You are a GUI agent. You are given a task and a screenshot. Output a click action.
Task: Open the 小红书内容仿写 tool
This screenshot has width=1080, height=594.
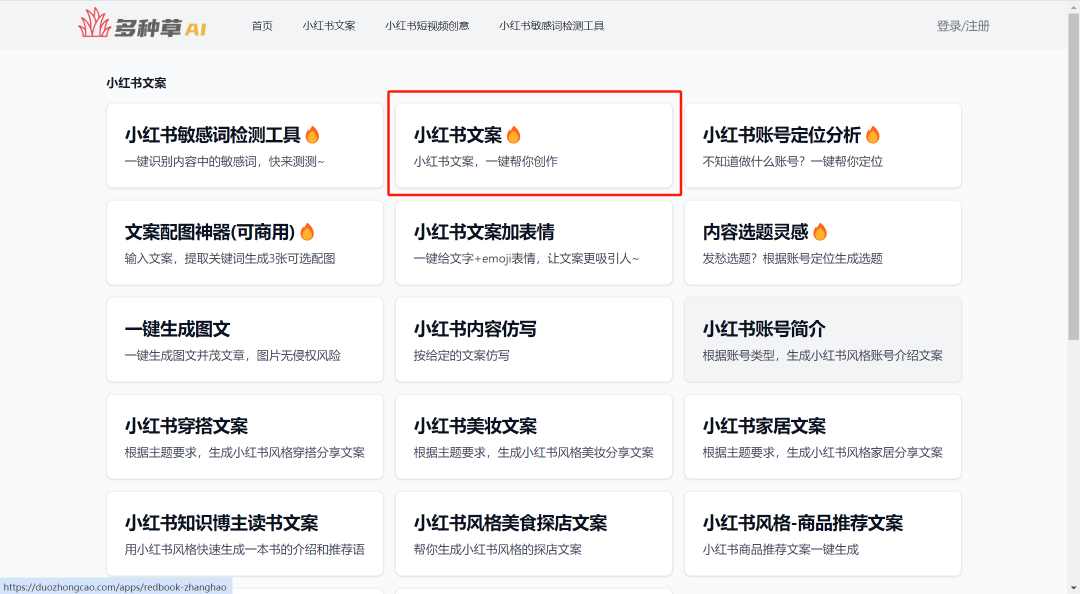534,339
